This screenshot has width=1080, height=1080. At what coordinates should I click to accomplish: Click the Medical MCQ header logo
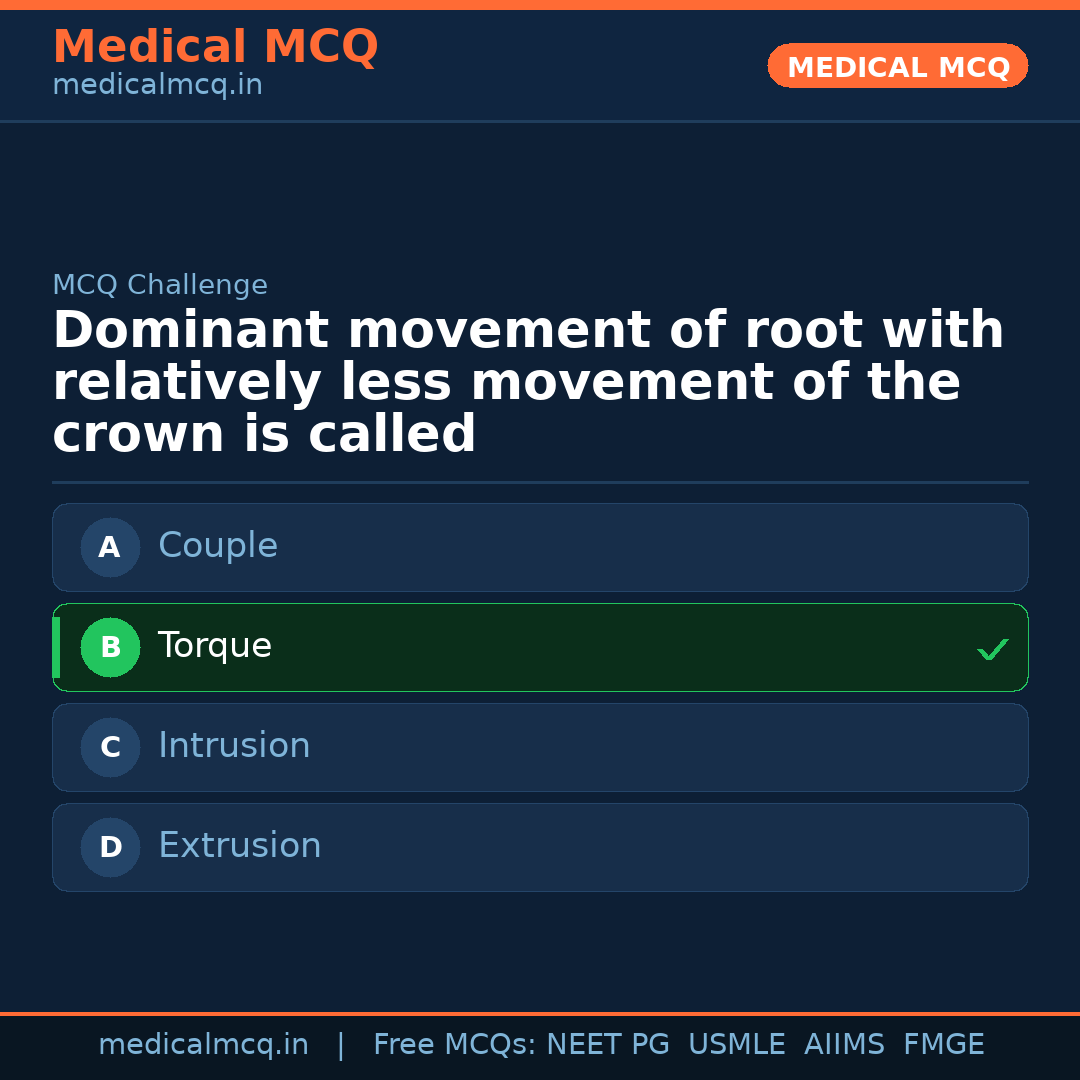[x=215, y=46]
